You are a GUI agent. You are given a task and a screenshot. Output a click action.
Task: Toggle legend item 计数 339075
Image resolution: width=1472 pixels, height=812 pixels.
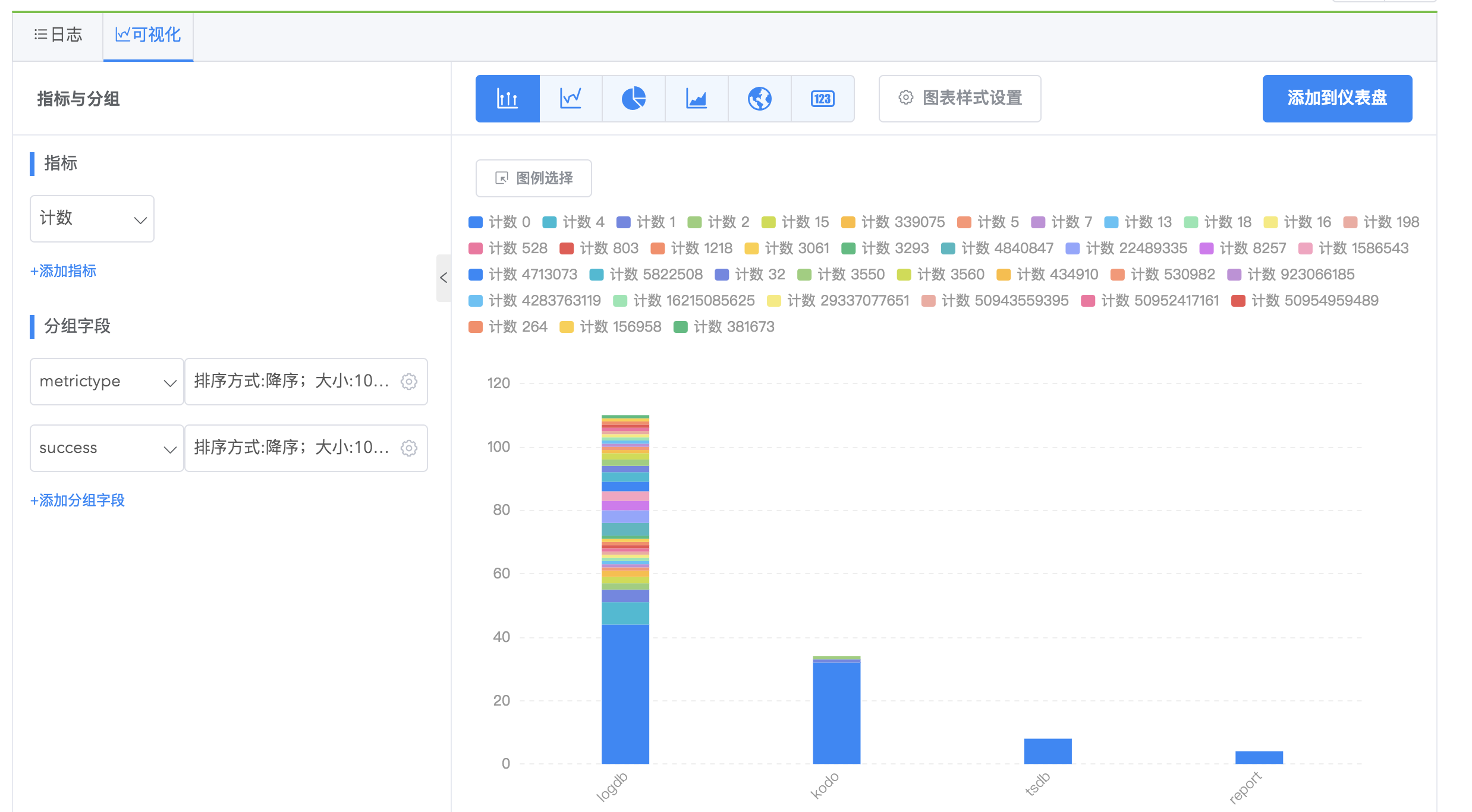click(893, 222)
